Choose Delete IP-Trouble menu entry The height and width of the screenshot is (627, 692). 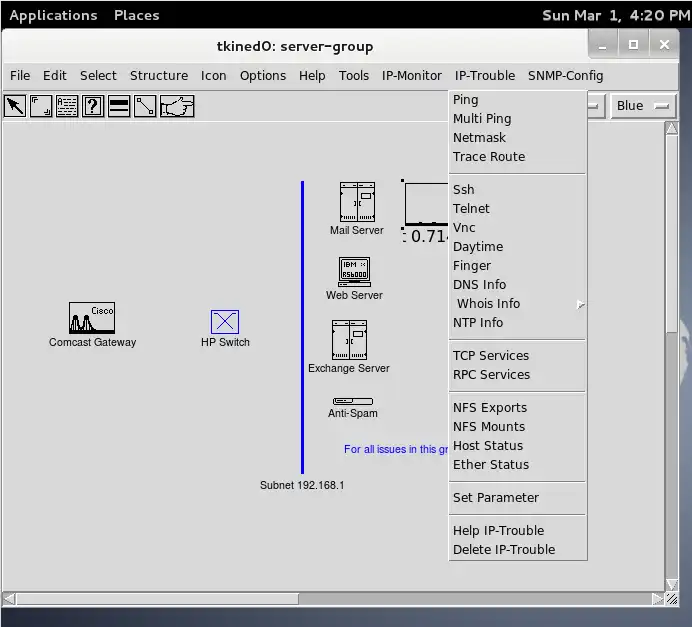518,550
